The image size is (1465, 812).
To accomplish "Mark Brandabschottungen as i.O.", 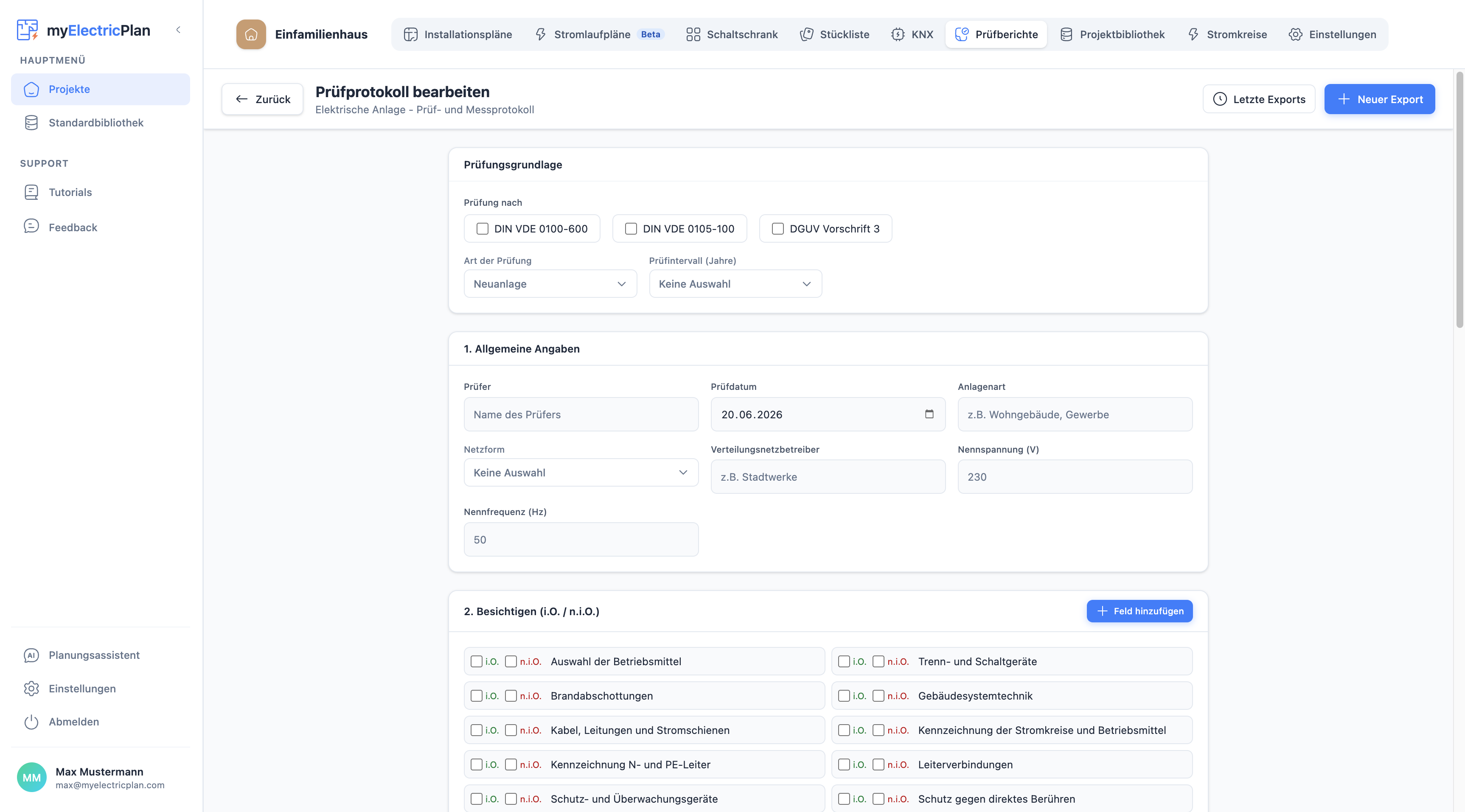I will 477,695.
